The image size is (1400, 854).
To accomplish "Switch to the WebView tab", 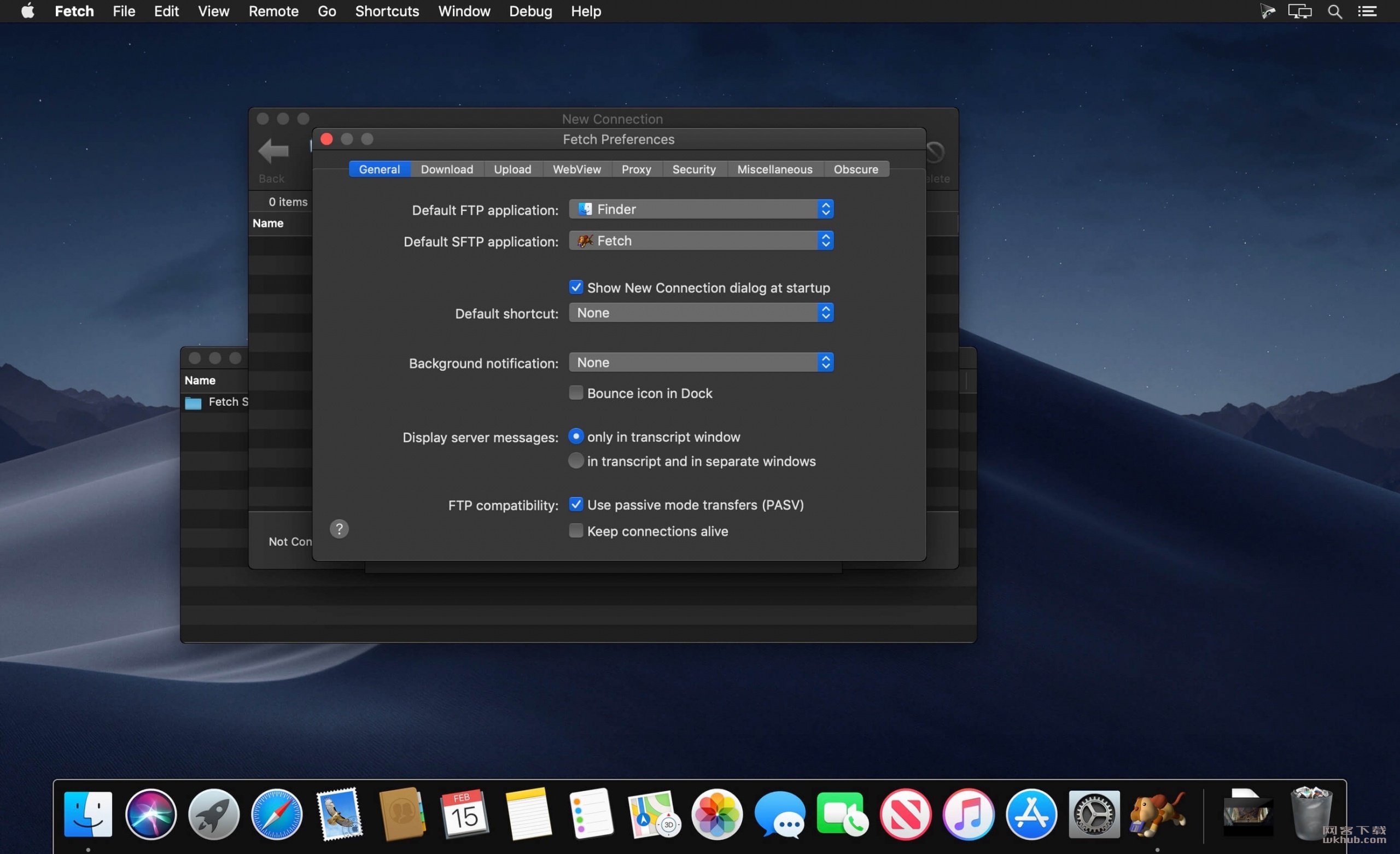I will pos(577,169).
